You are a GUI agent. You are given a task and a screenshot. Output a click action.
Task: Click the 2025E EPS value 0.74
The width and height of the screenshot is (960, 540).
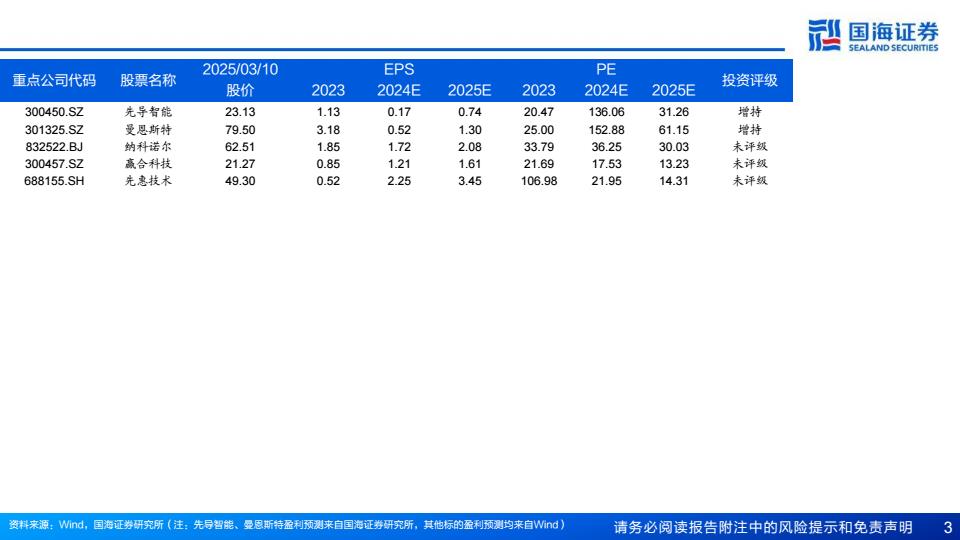pos(470,112)
